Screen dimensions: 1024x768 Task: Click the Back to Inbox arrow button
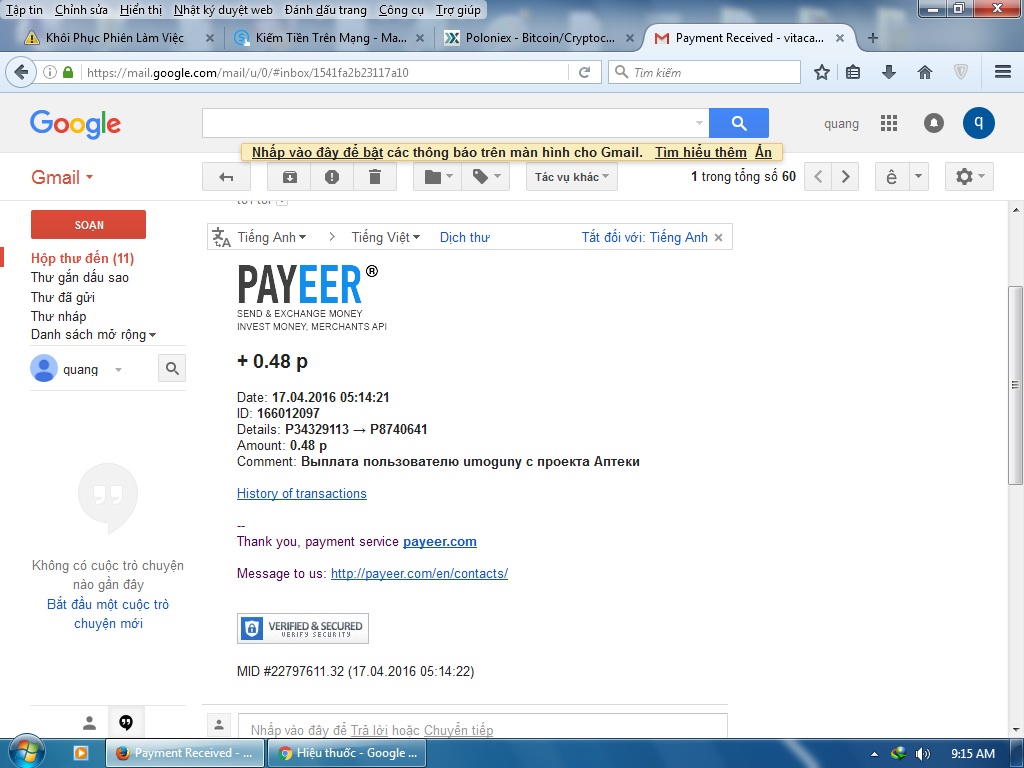tap(226, 177)
